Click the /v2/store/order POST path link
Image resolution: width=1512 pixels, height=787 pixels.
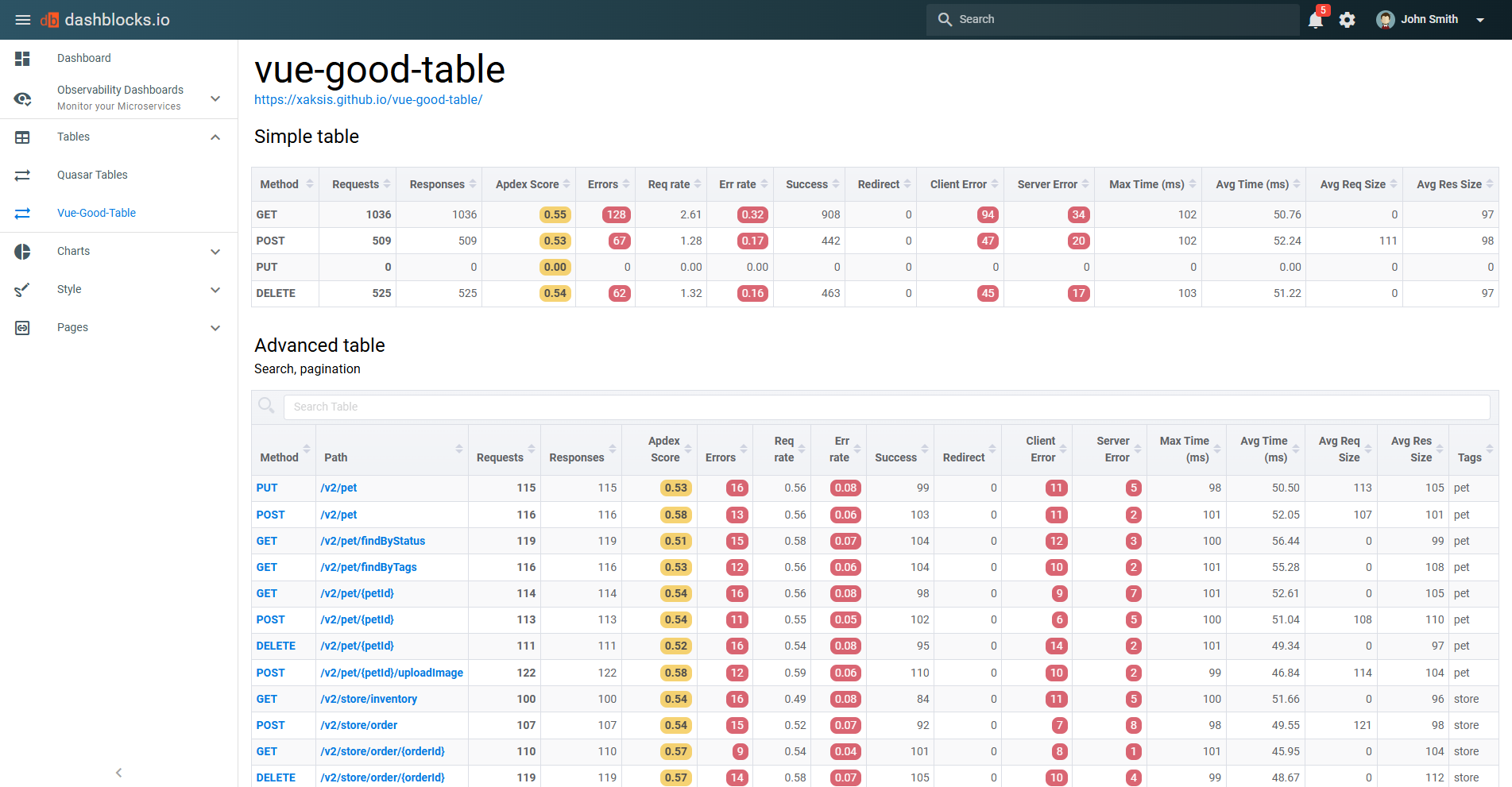point(359,726)
